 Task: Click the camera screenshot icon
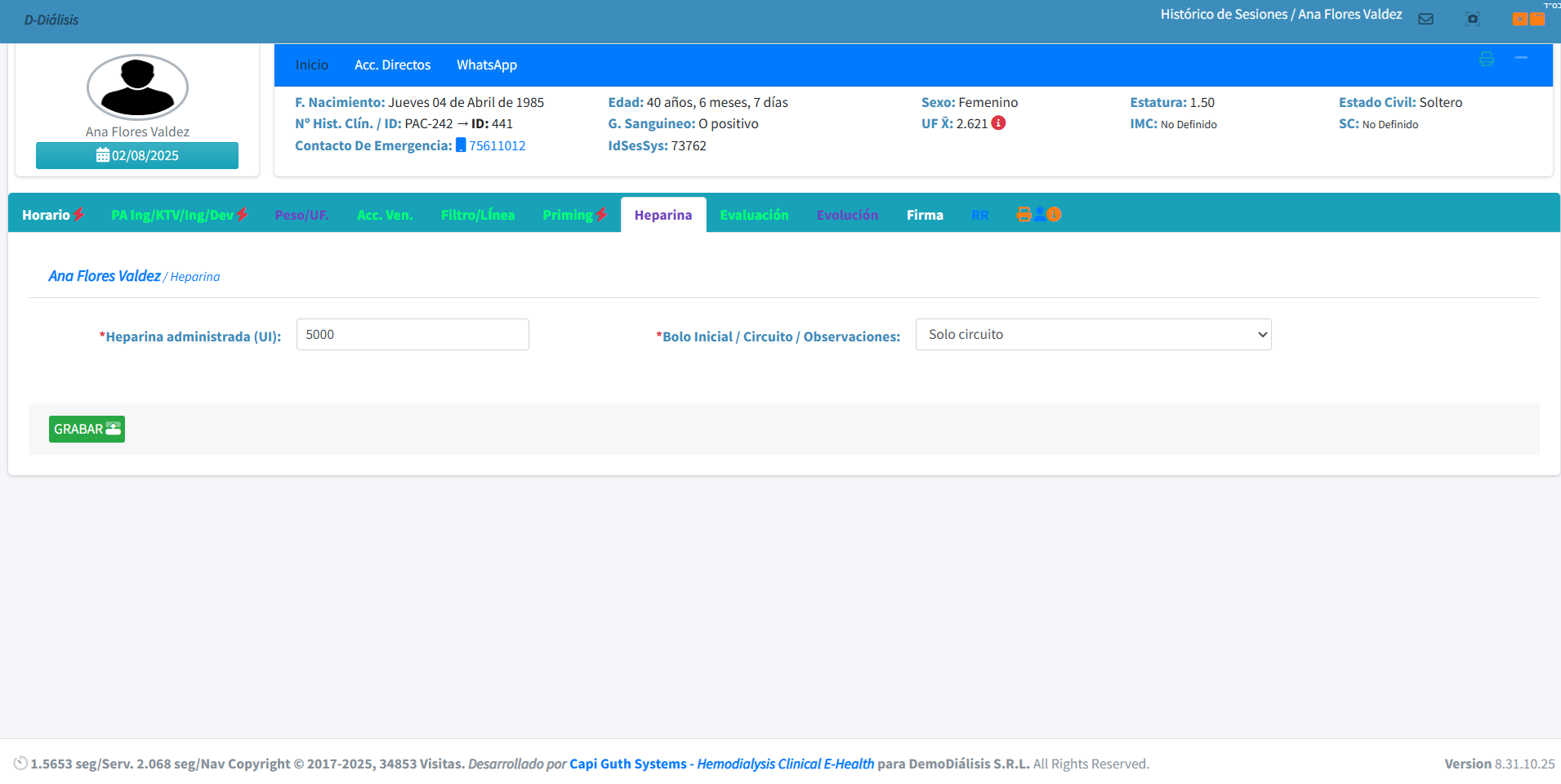pyautogui.click(x=1472, y=19)
